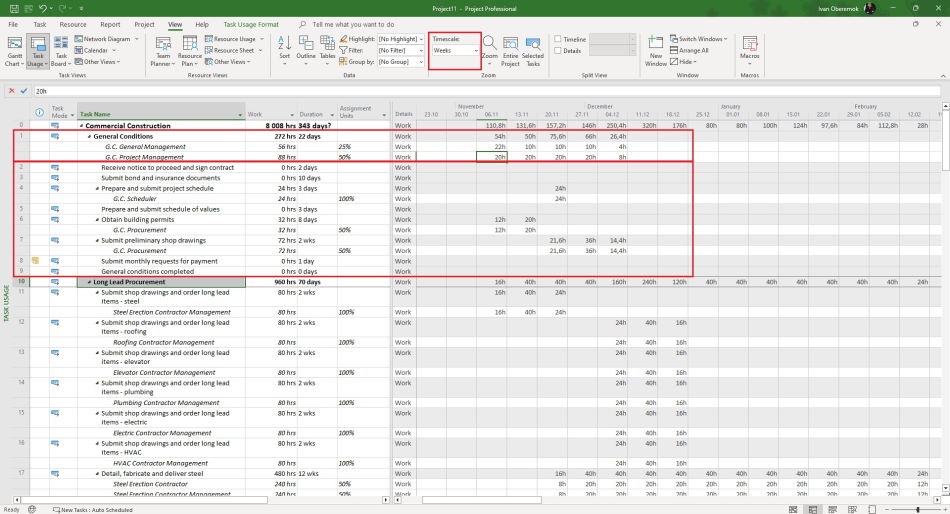Select the Task Usage view button
Screen dimensions: 950x514
(38, 52)
